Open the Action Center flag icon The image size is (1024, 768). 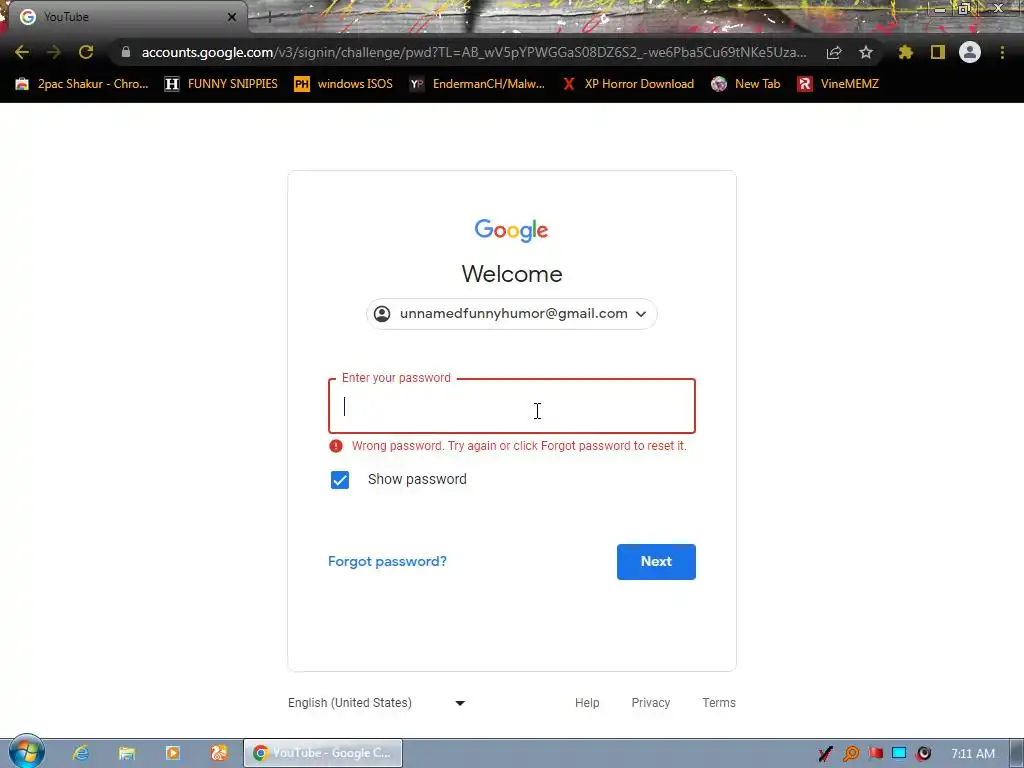tap(875, 754)
